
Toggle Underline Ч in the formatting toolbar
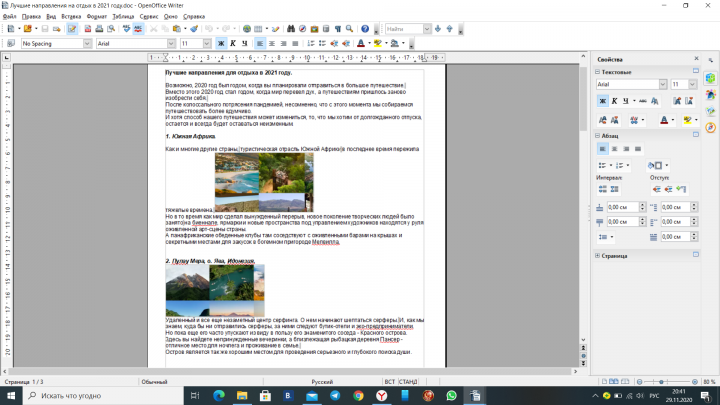pos(244,43)
